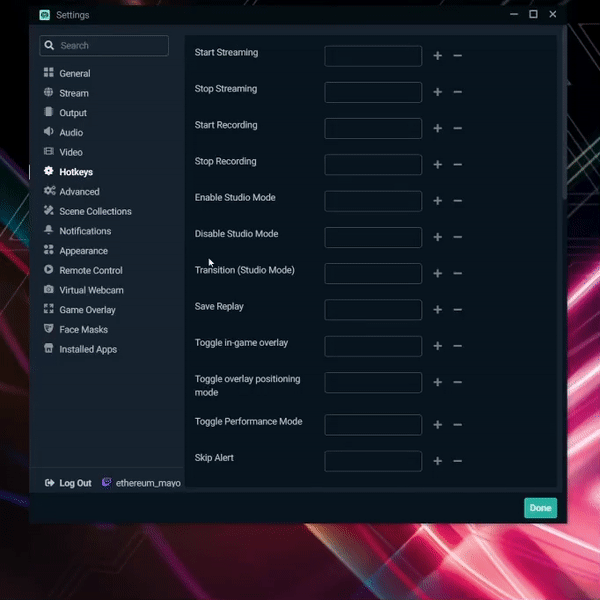Click the Stop Recording hotkey field
Viewport: 600px width, 600px height.
(373, 165)
